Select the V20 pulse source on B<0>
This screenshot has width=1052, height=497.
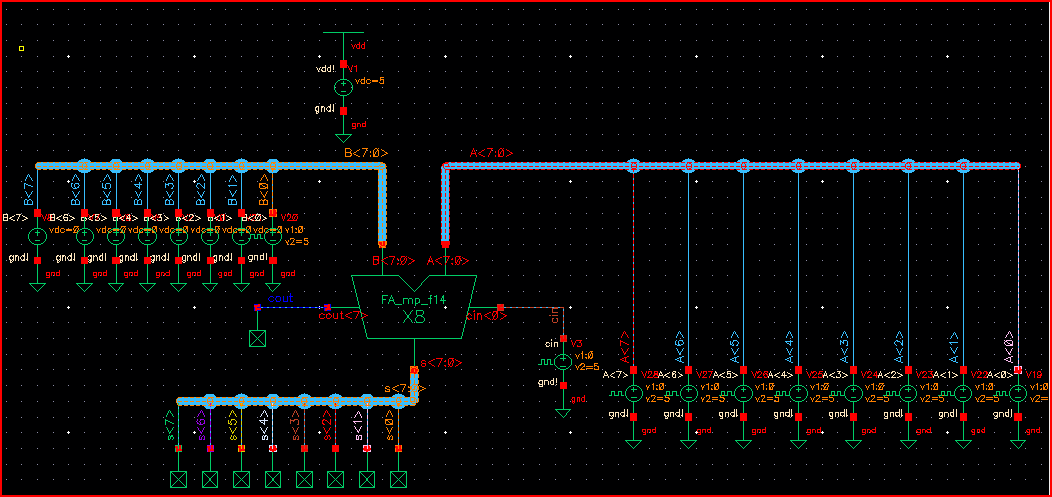(273, 236)
